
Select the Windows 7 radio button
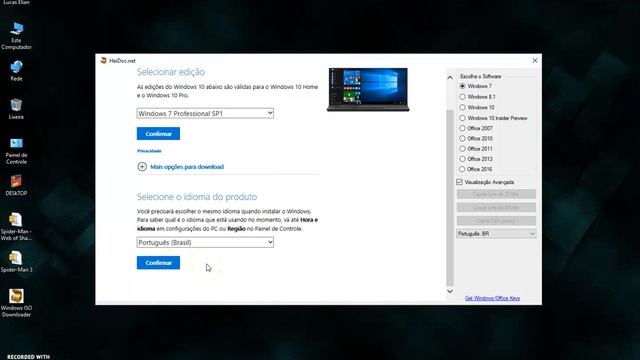coord(462,86)
